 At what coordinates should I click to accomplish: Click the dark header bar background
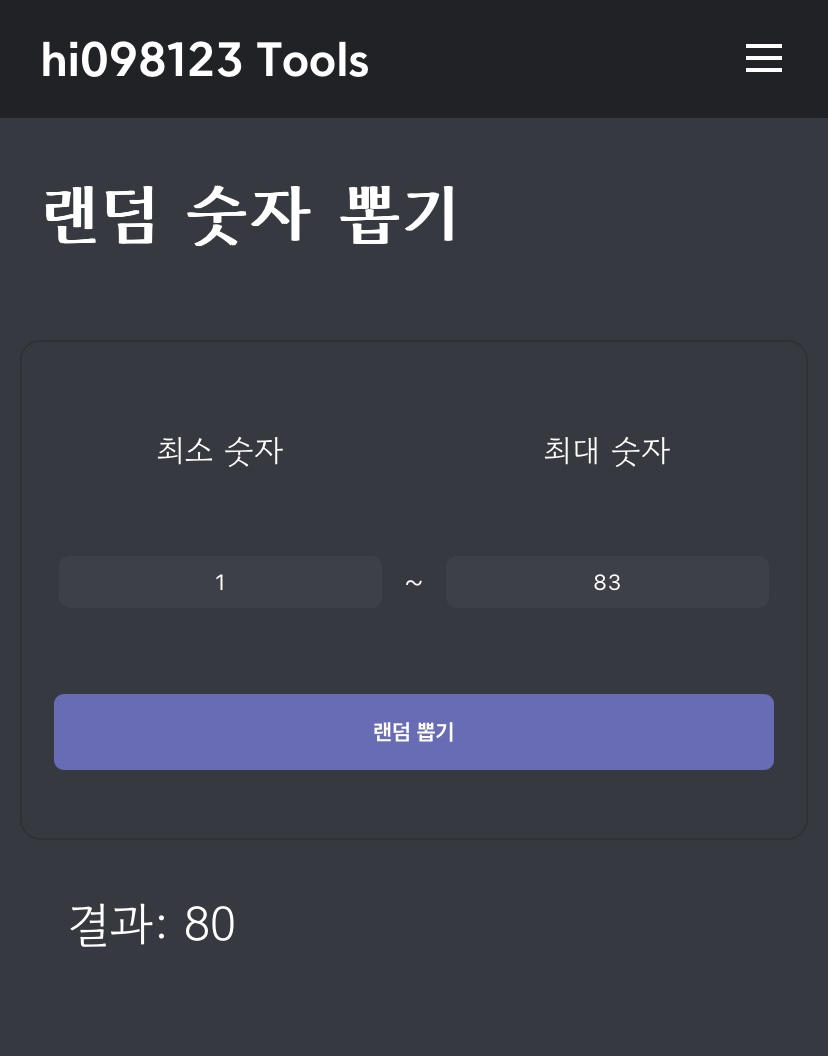point(550,59)
